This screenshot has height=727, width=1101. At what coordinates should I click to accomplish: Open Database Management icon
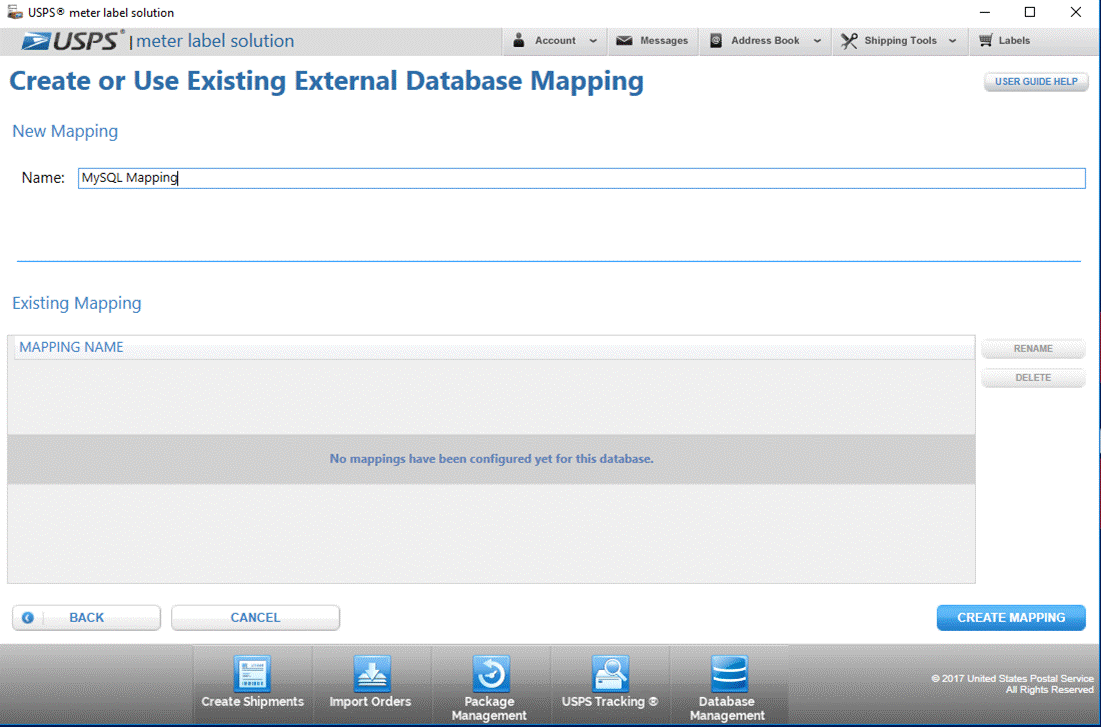tap(729, 674)
